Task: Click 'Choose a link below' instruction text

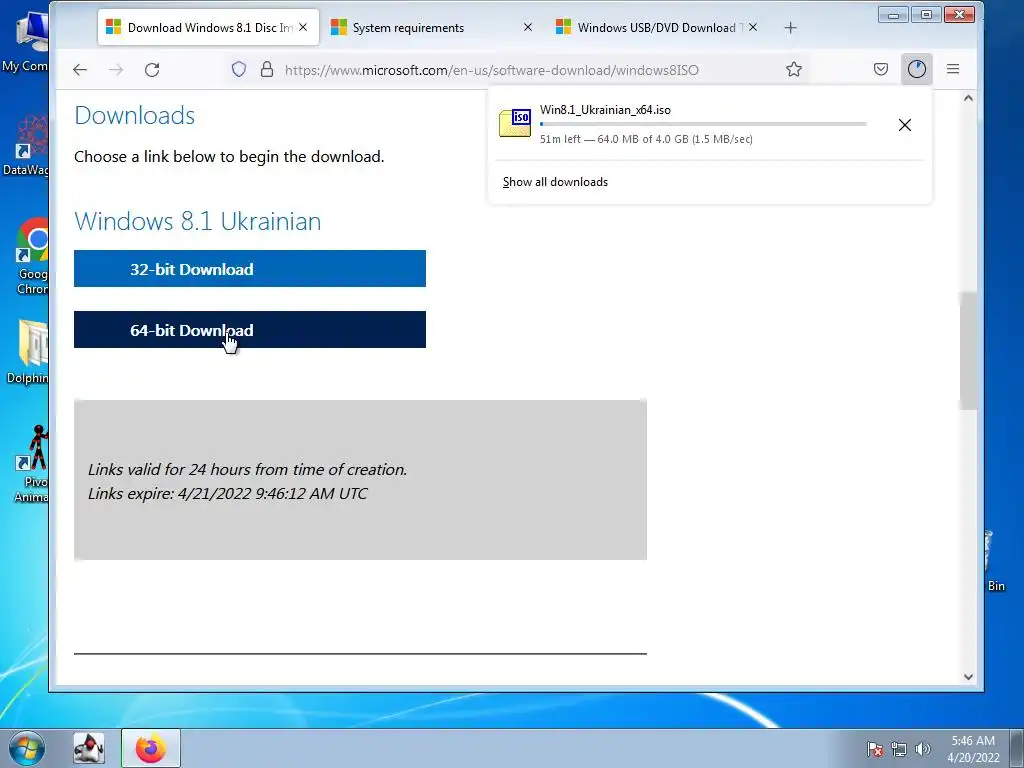Action: (x=229, y=157)
